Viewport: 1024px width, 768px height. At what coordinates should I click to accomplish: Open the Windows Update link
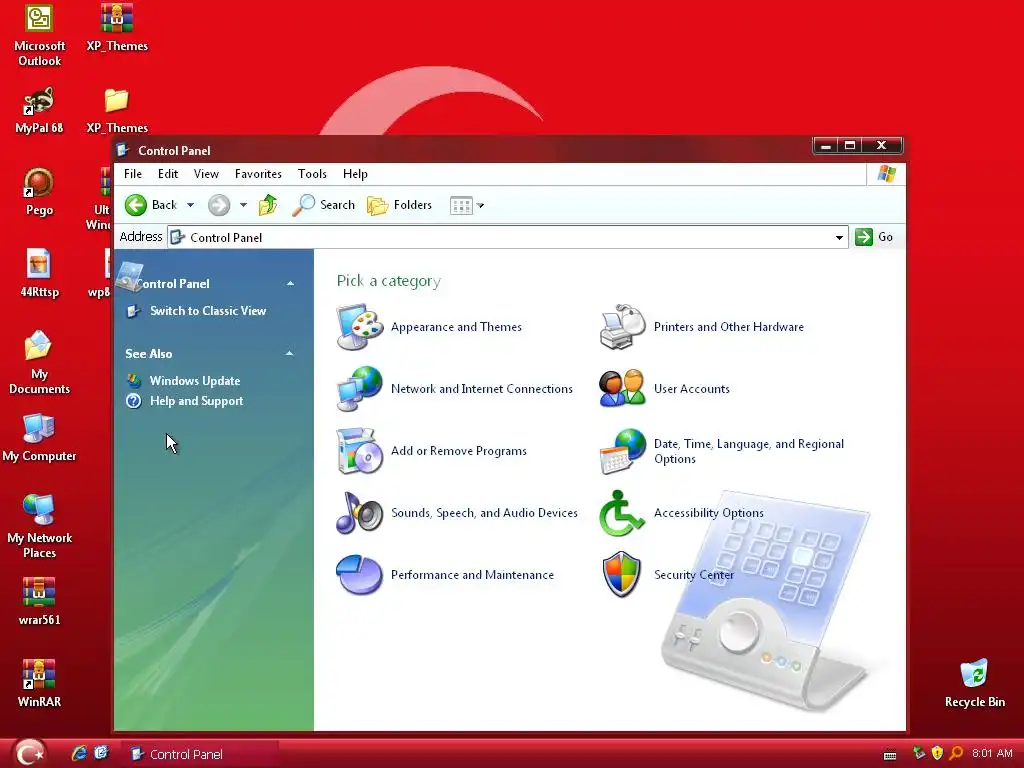[195, 381]
